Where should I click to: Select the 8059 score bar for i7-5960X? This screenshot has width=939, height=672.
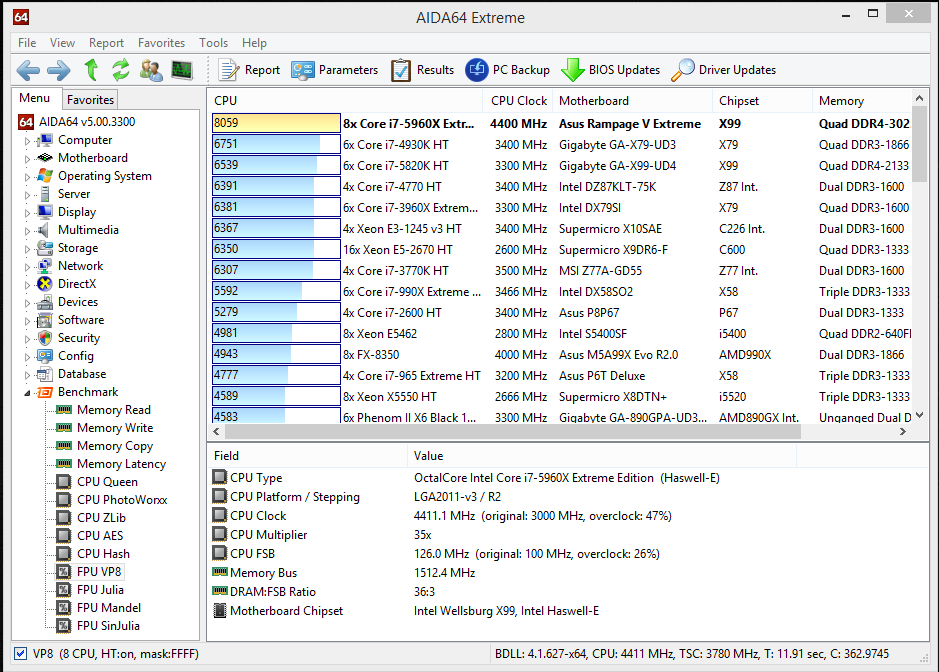276,123
